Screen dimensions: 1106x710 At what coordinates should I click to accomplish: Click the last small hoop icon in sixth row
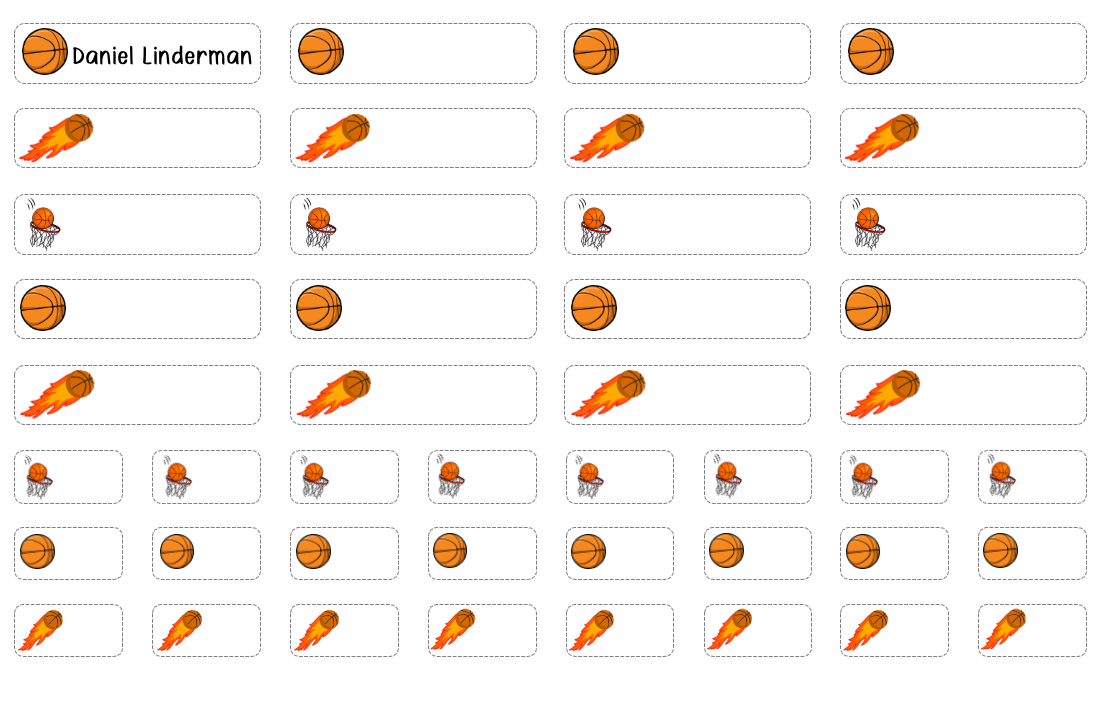click(x=1000, y=477)
